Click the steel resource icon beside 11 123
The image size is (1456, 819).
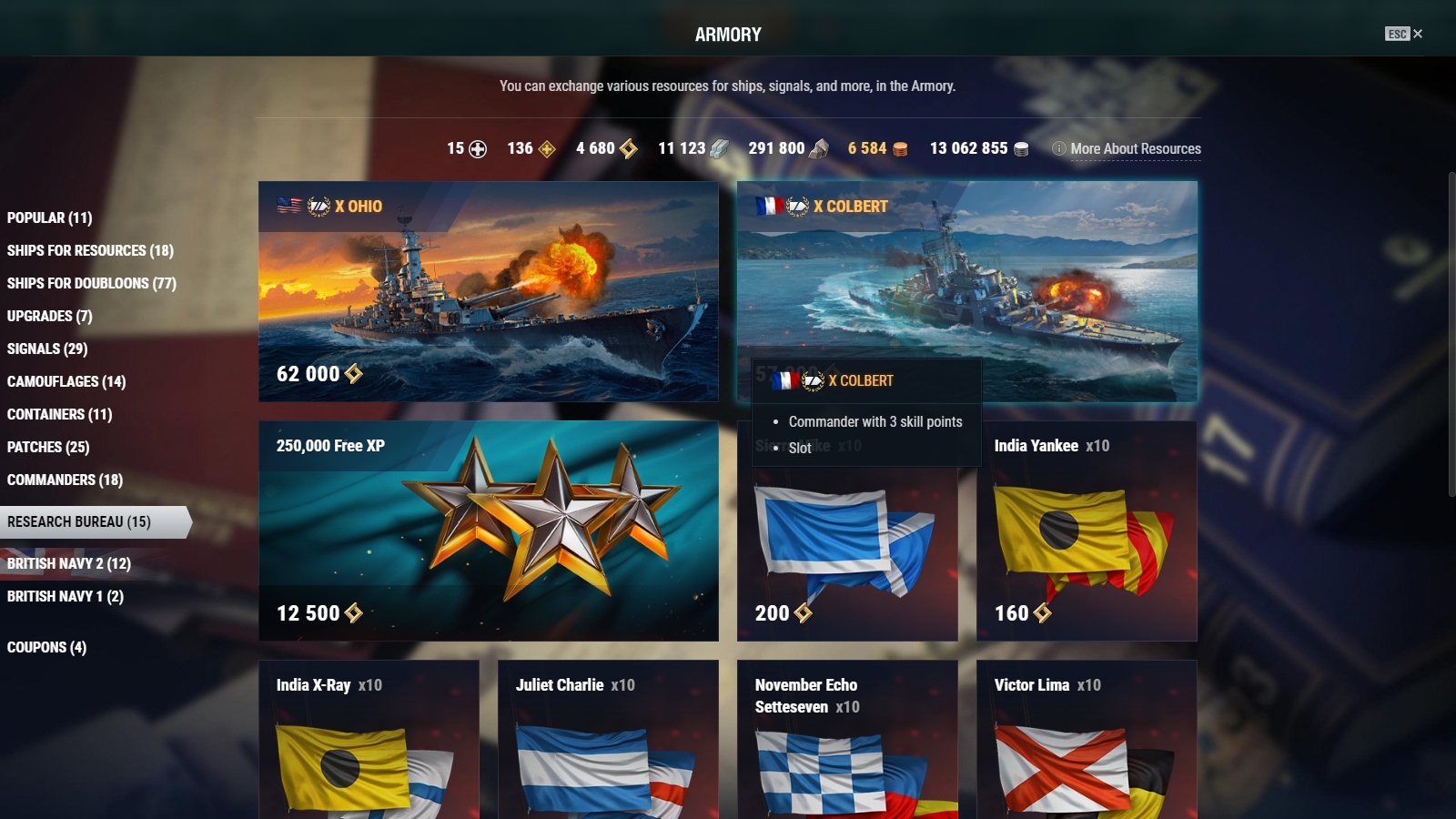(x=719, y=148)
